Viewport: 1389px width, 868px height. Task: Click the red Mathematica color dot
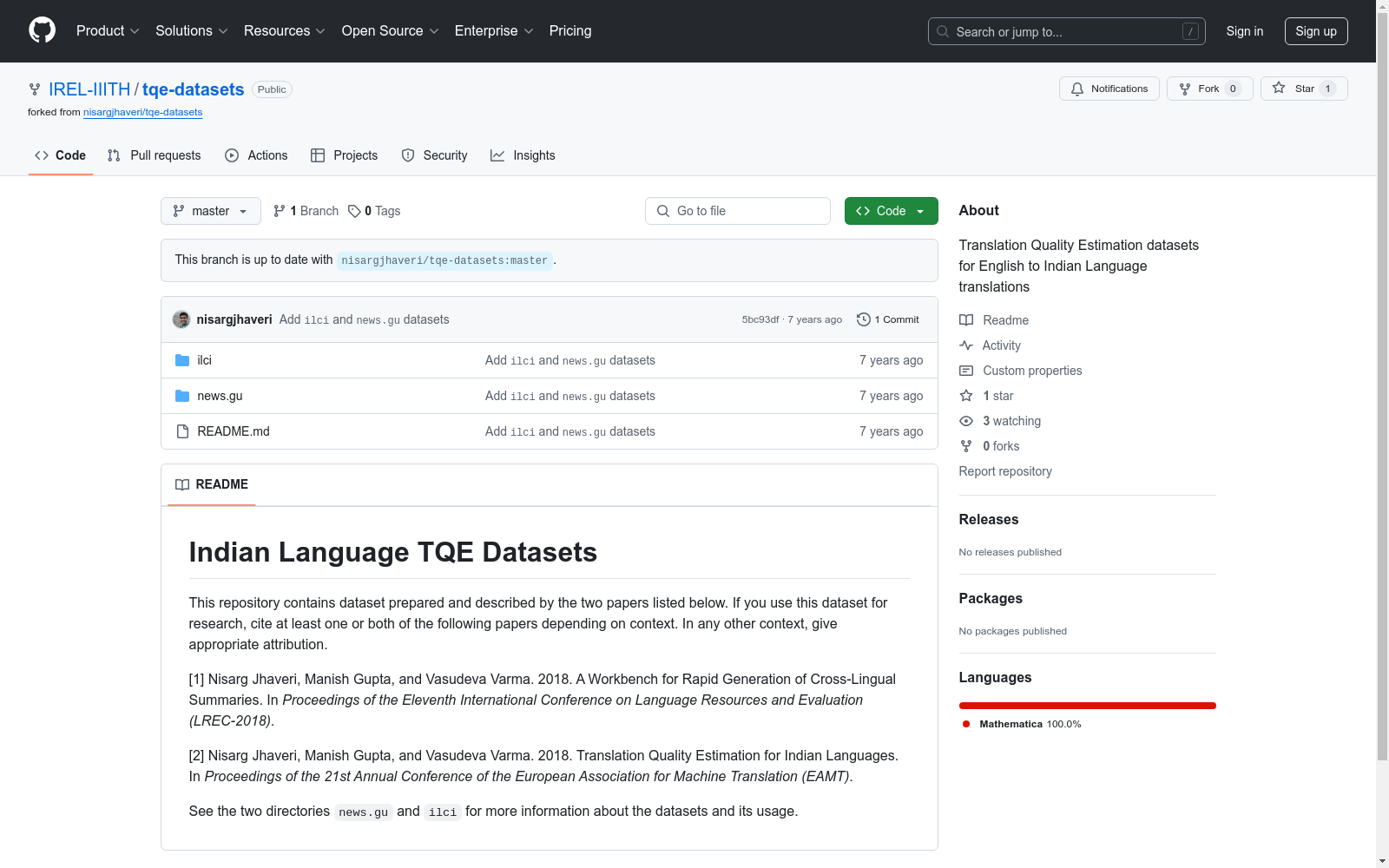(966, 724)
